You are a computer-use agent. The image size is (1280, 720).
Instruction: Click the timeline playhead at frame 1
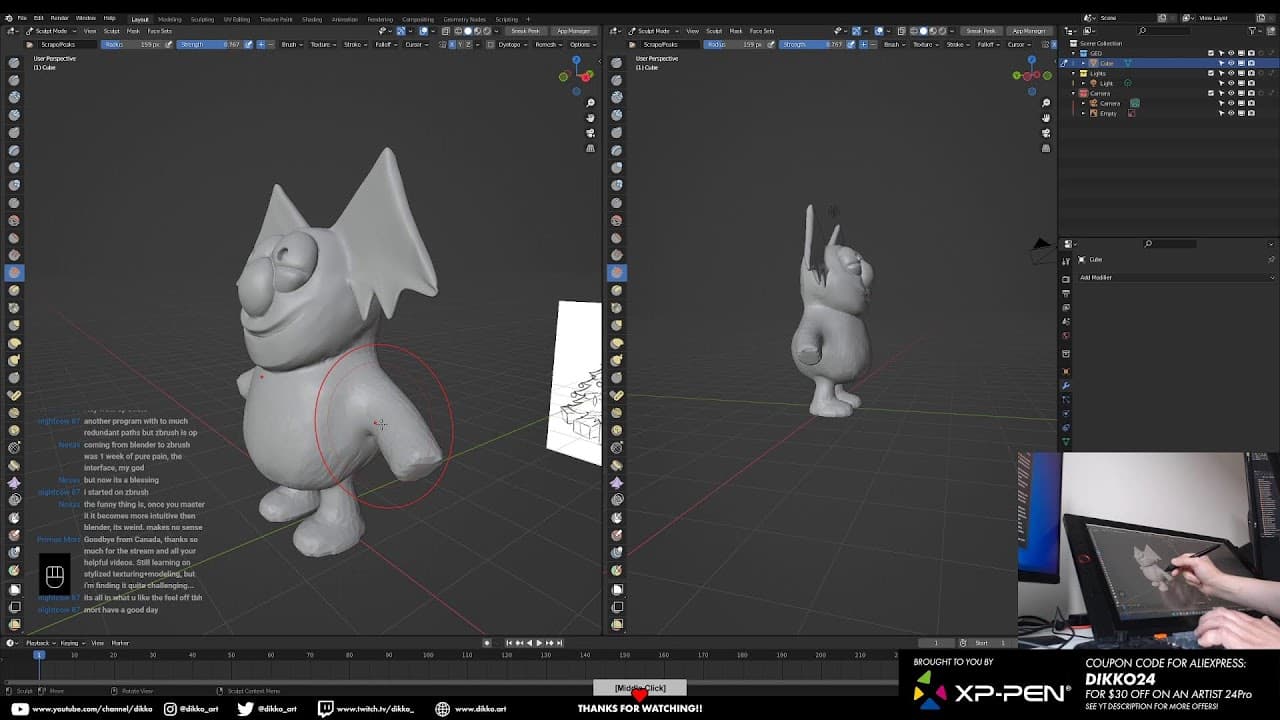click(x=39, y=654)
